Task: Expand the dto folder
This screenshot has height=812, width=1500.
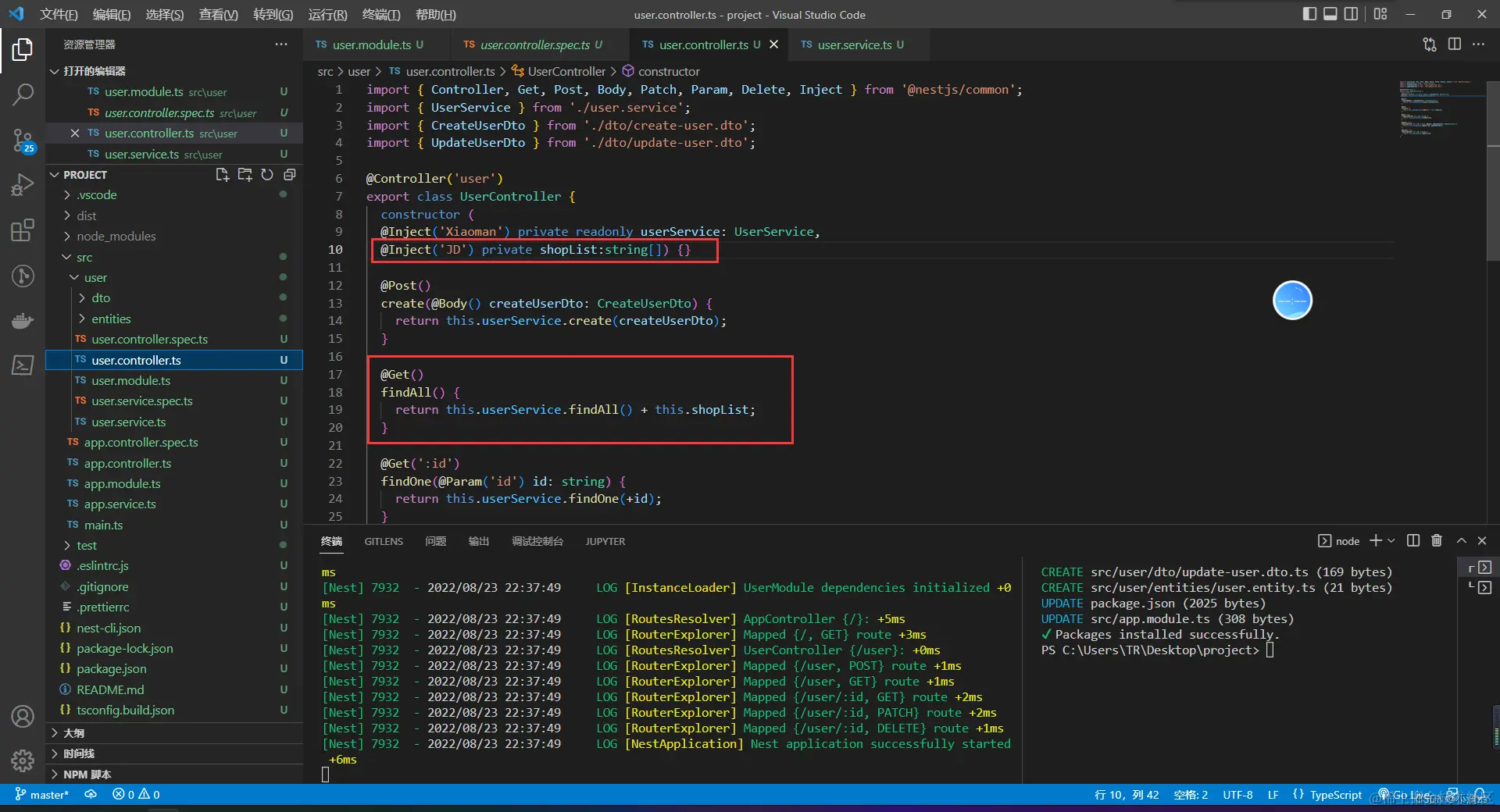Action: point(101,297)
